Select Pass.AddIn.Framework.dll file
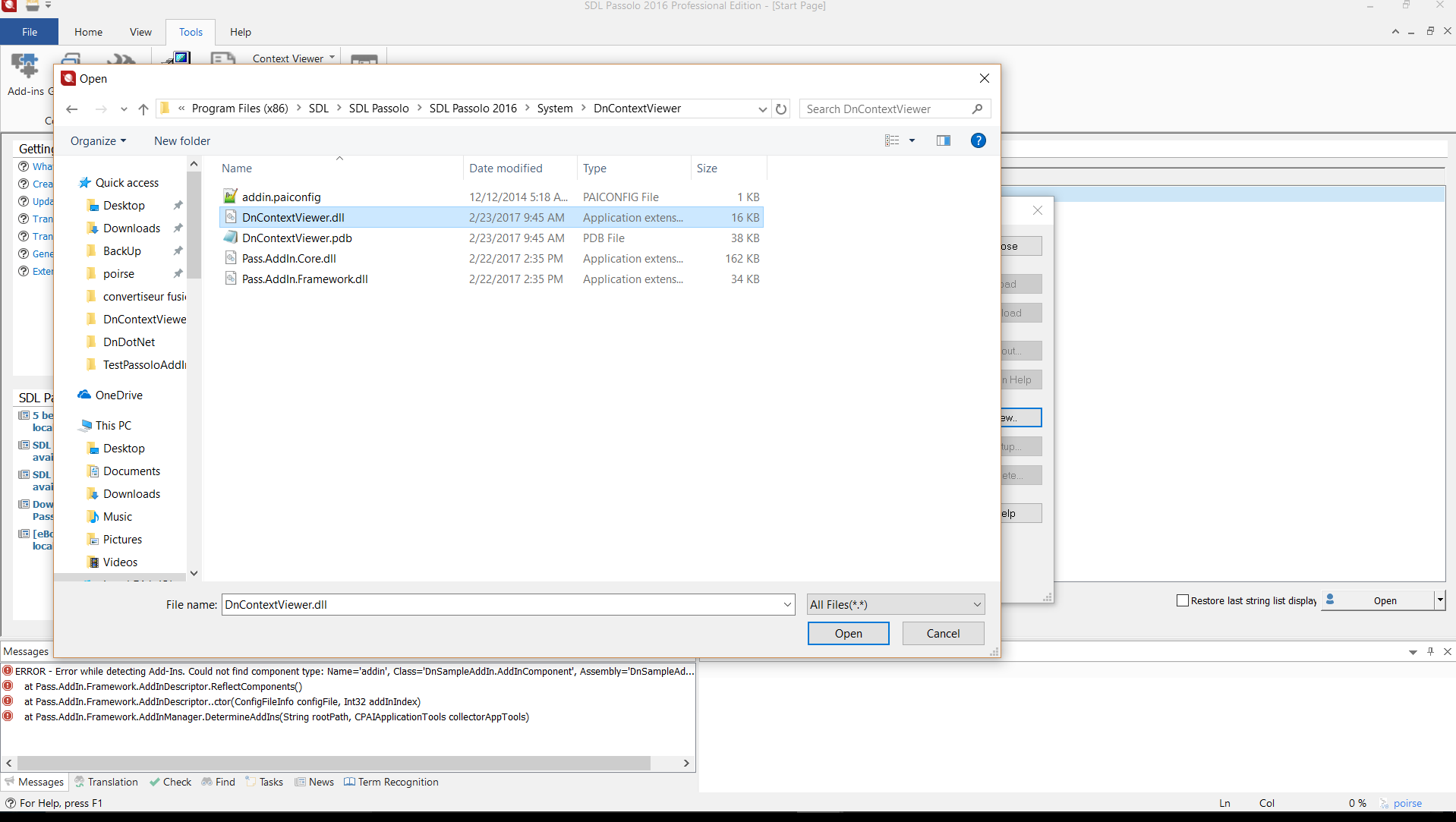 [x=491, y=279]
